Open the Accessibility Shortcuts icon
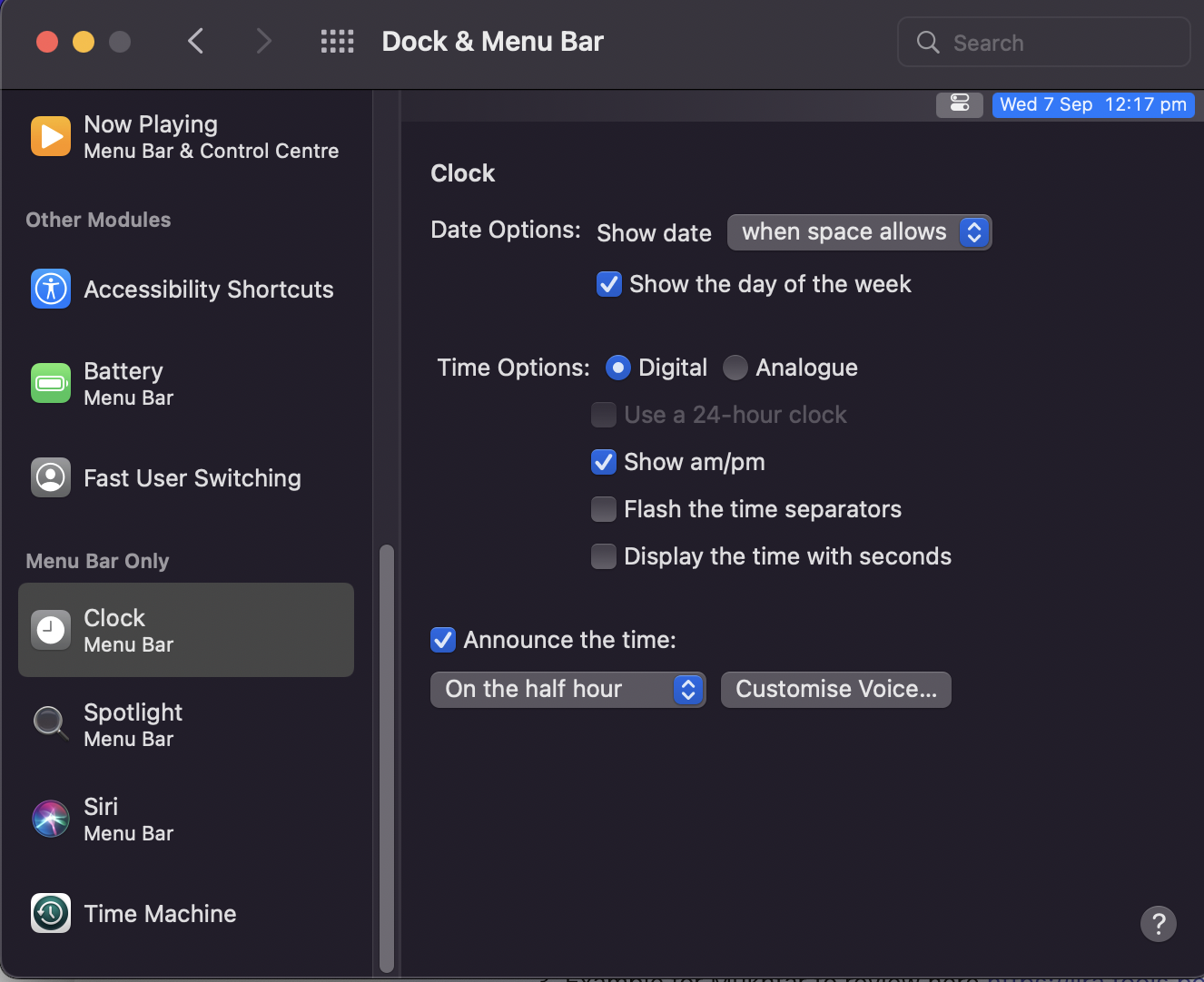 point(51,289)
